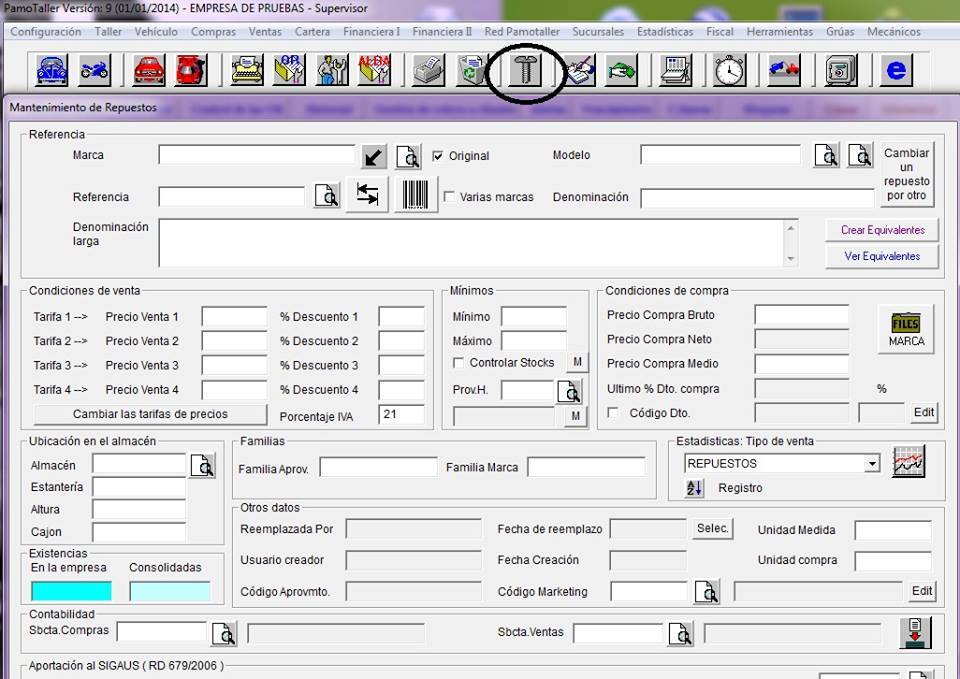Screen dimensions: 960x679
Task: Open the blue car toolbar icon
Action: pos(52,70)
